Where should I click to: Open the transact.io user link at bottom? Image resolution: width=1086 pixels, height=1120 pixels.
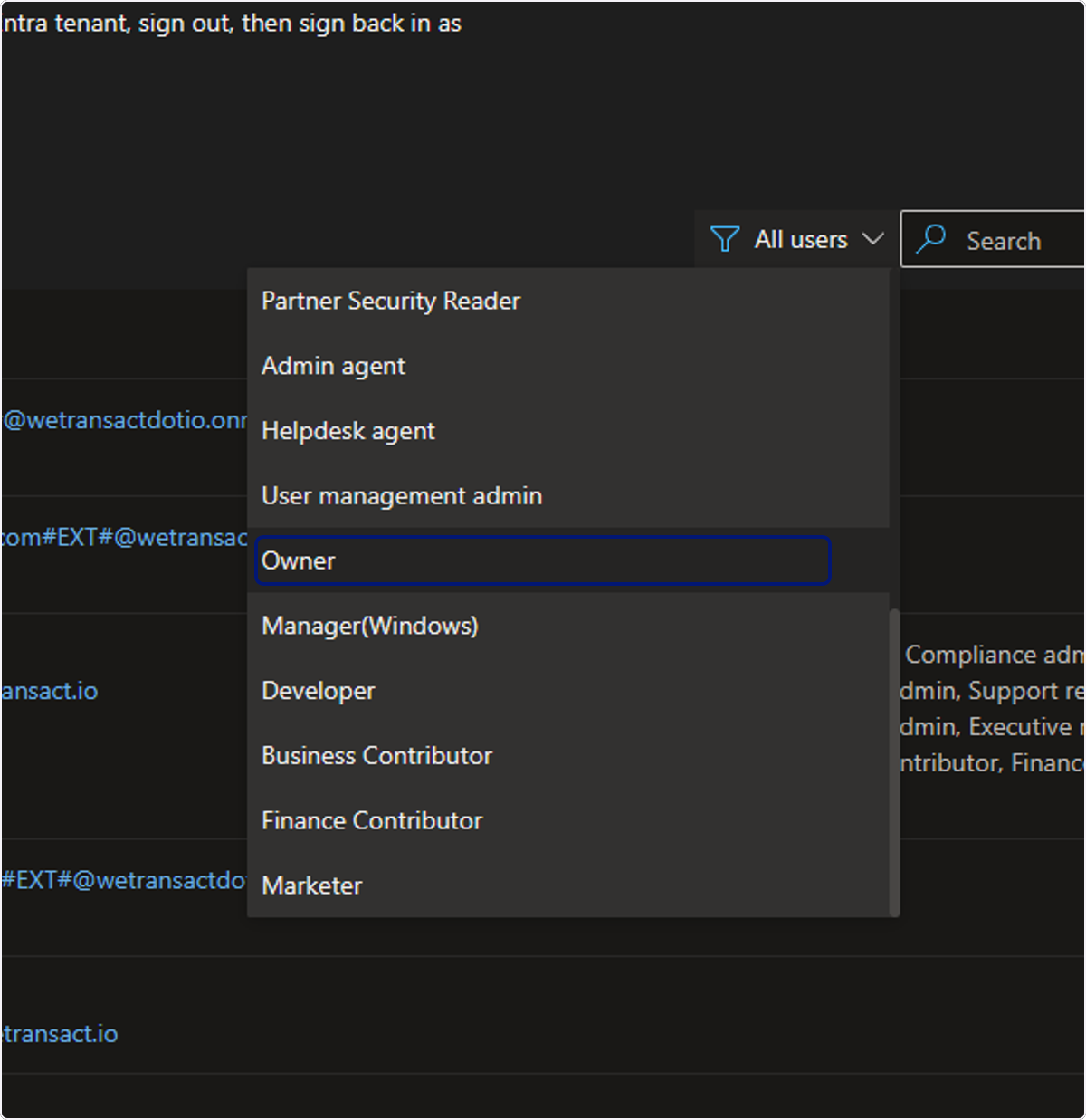click(60, 1034)
